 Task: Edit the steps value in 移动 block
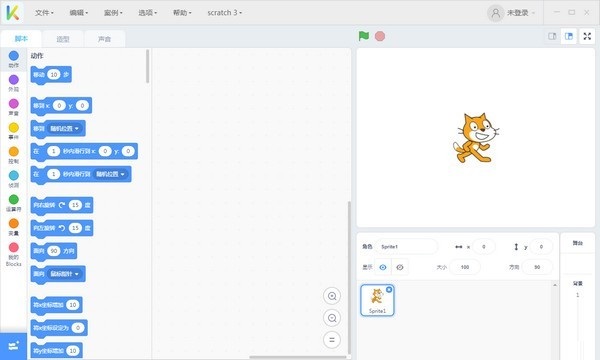coord(54,75)
